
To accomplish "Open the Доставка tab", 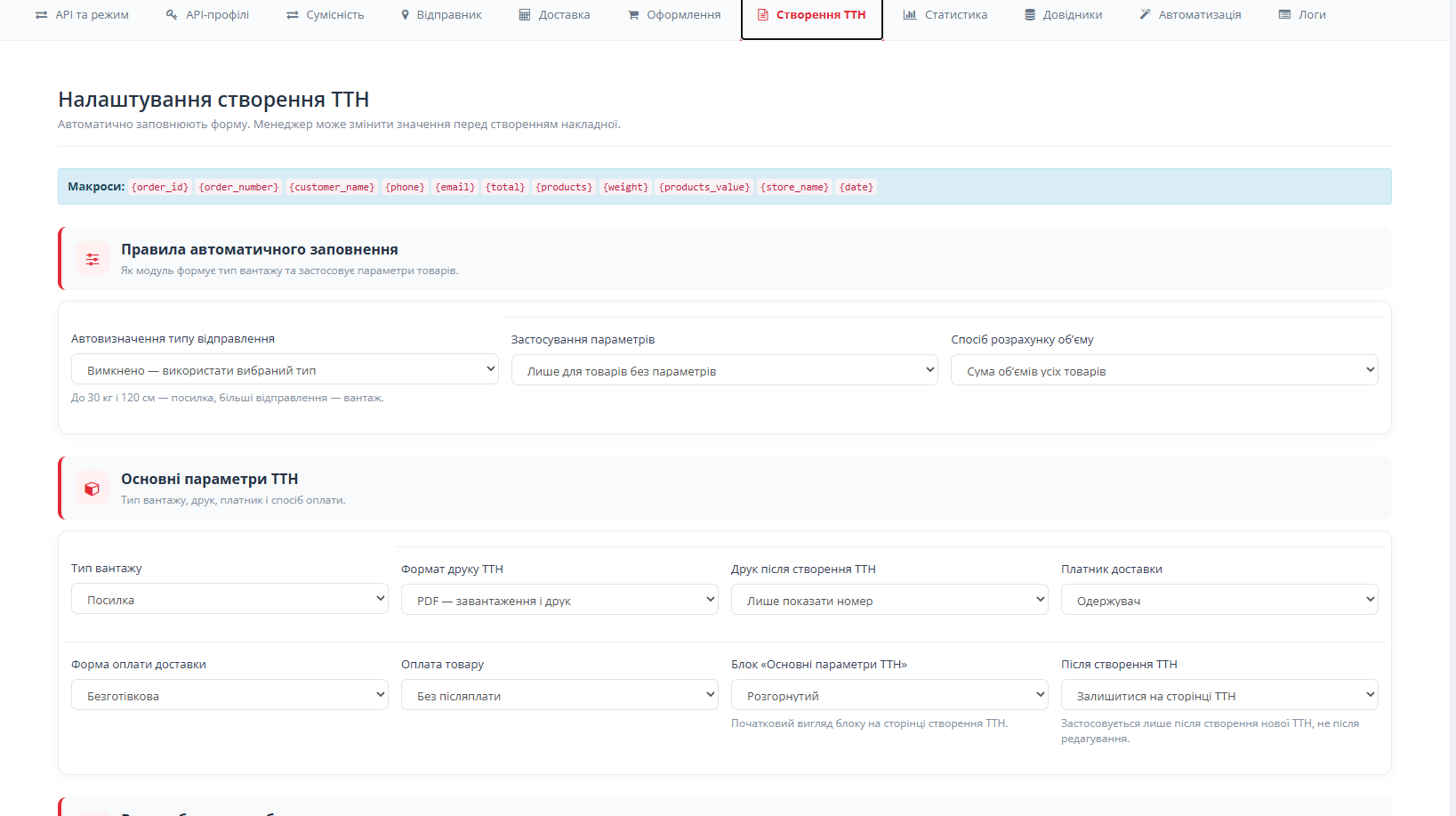I will (554, 15).
